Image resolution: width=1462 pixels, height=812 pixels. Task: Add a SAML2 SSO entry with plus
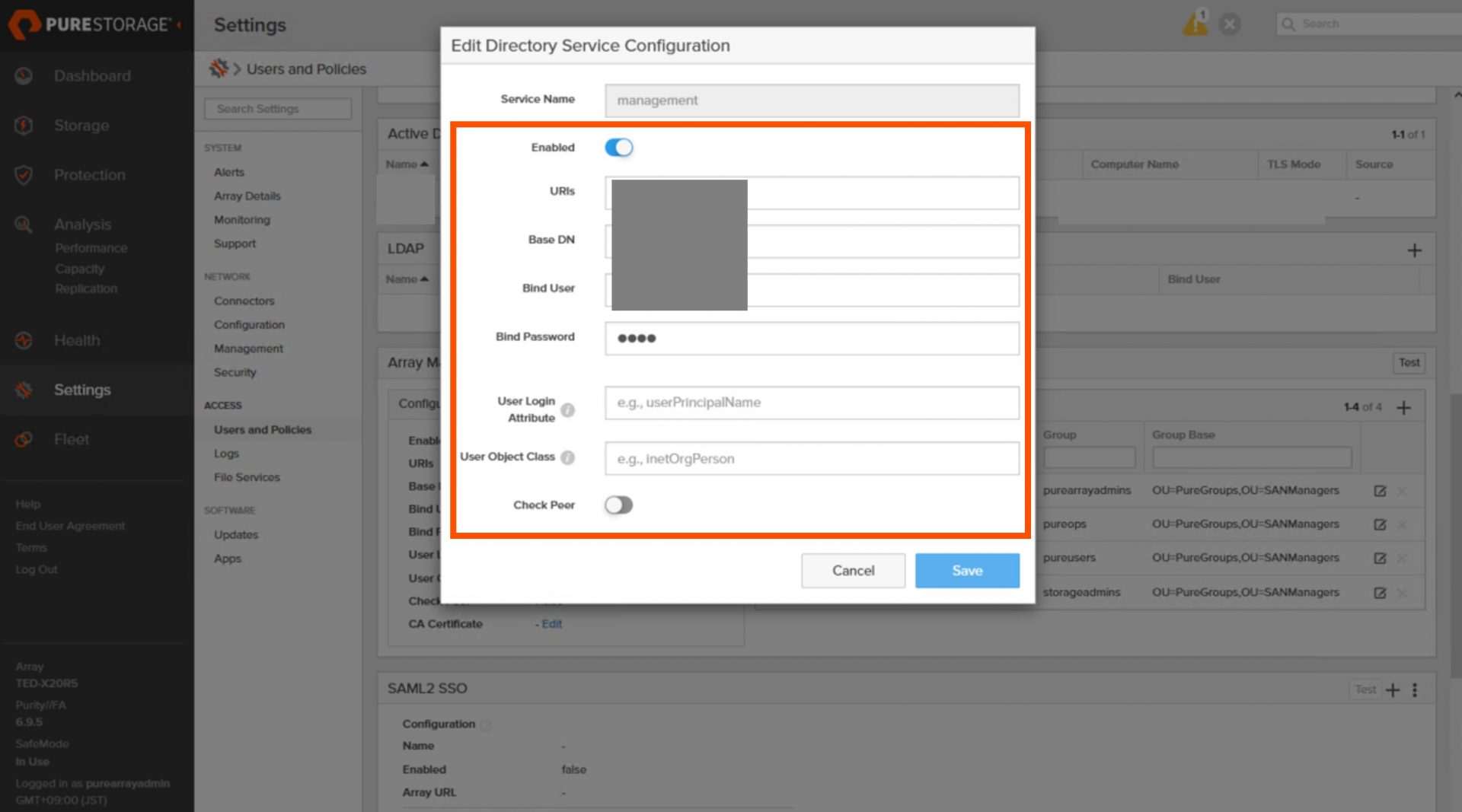pos(1393,690)
